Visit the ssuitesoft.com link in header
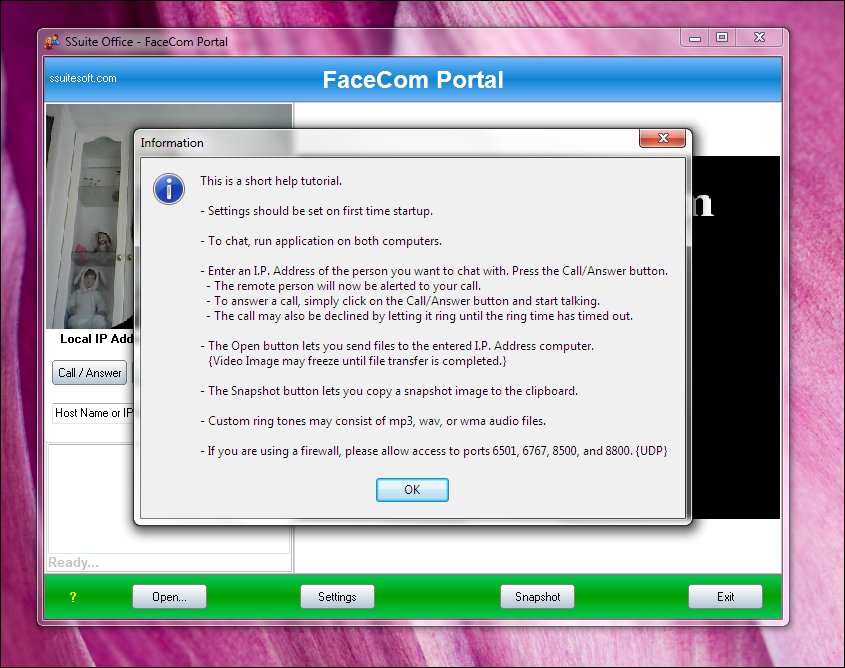This screenshot has height=668, width=845. [83, 78]
